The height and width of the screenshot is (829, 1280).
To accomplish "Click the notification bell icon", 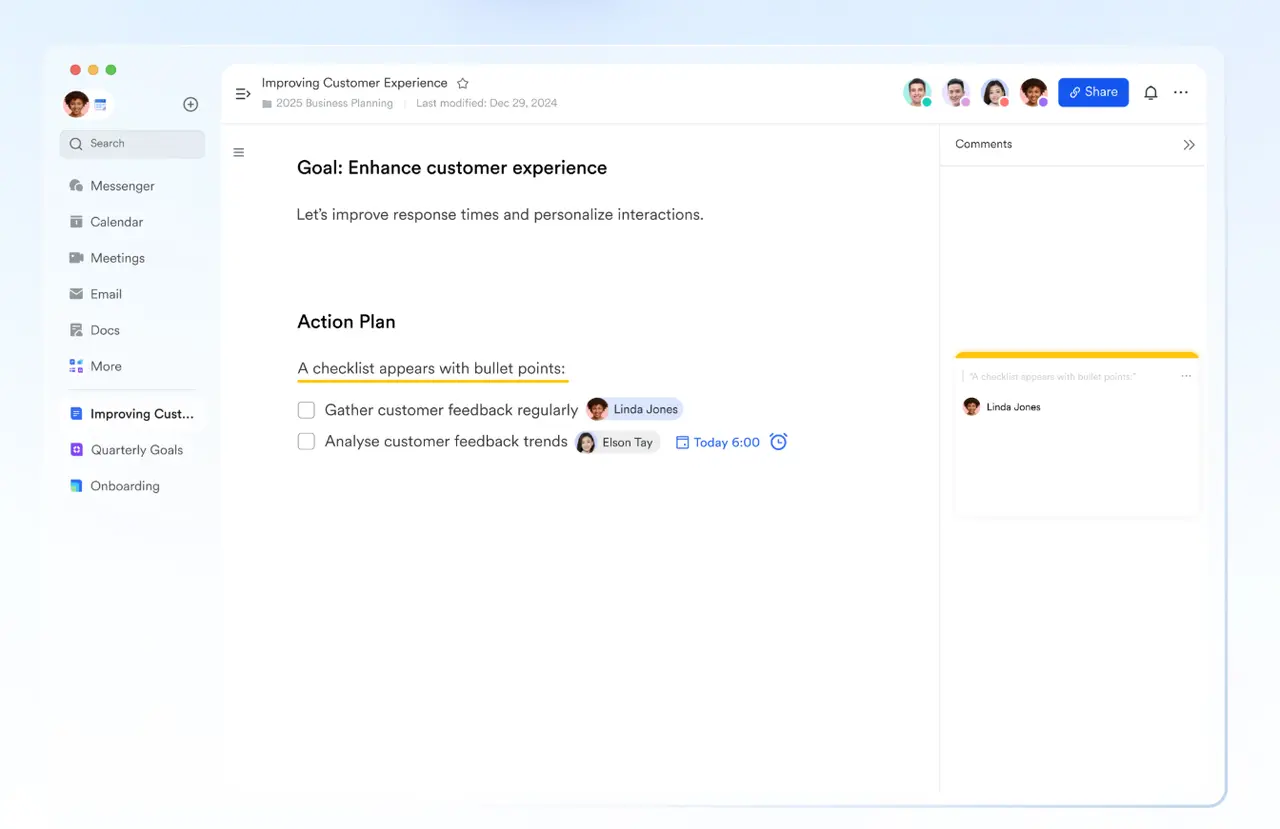I will click(x=1150, y=93).
